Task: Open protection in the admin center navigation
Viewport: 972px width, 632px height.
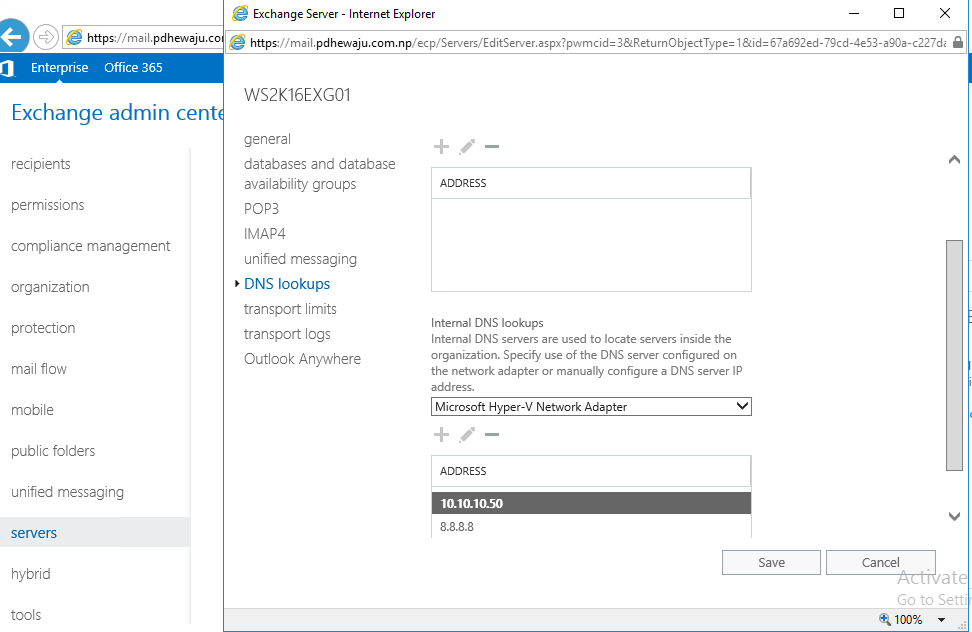Action: tap(43, 328)
